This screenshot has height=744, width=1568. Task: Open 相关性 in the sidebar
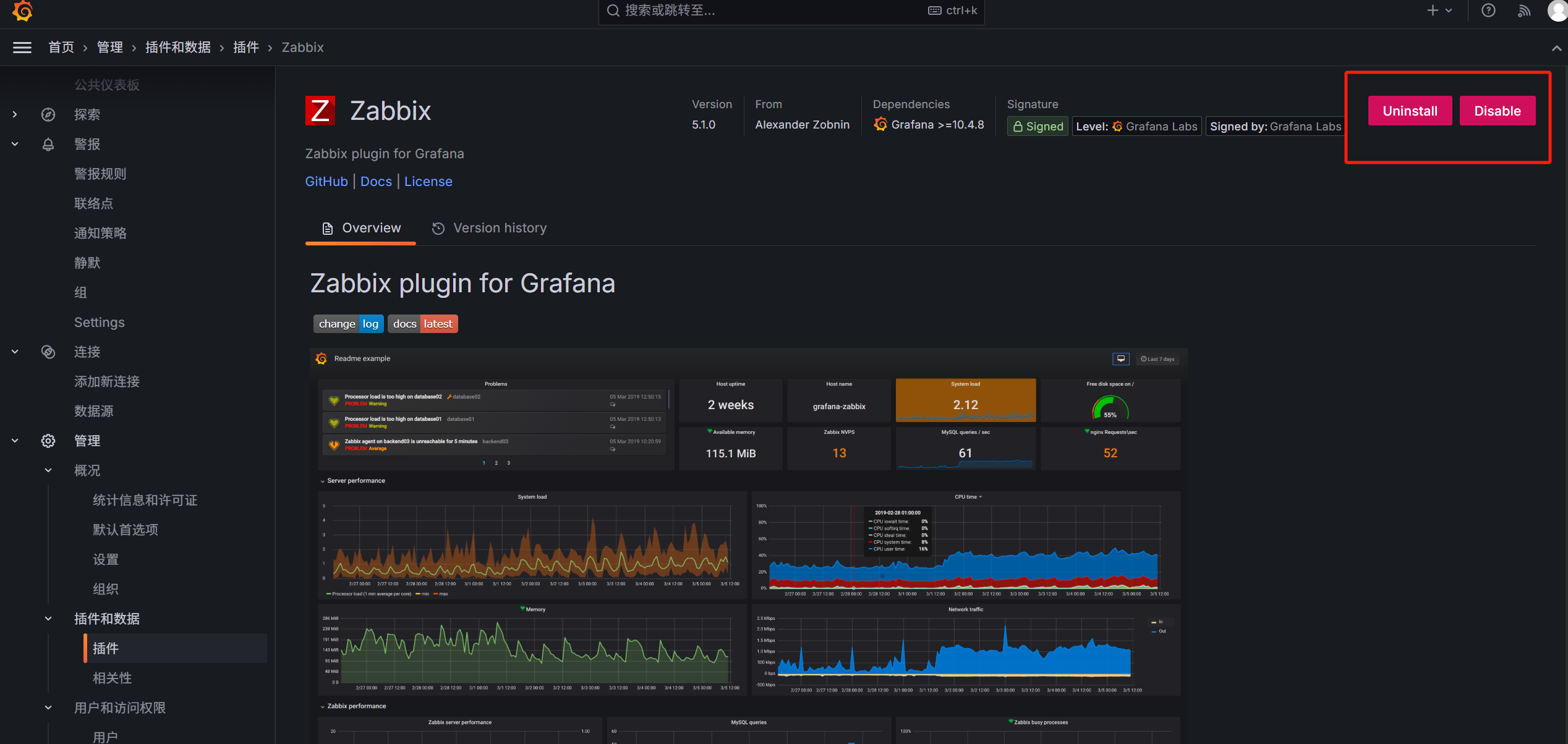pos(112,678)
